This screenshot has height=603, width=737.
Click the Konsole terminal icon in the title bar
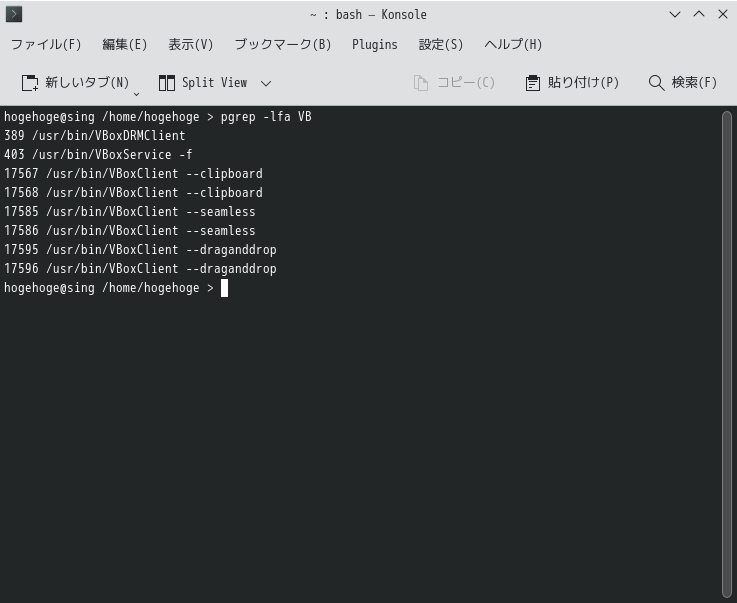pyautogui.click(x=14, y=14)
